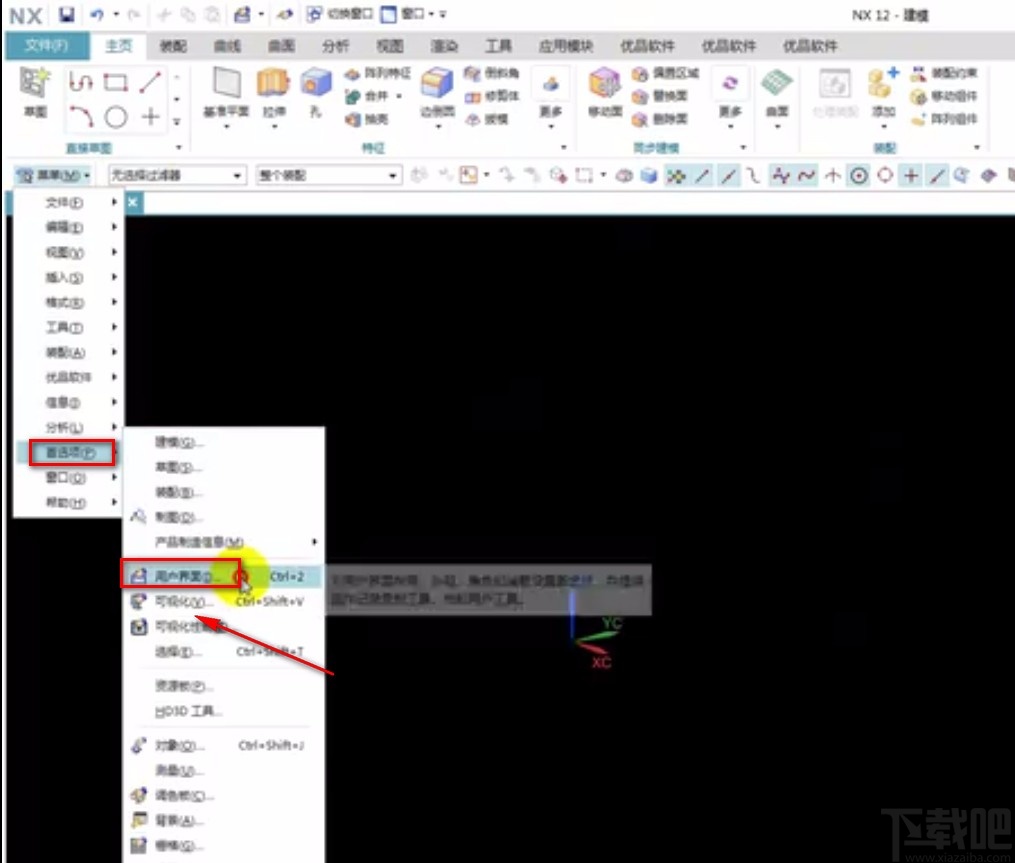Click the 阵列特征 pattern feature button
This screenshot has height=863, width=1015.
click(377, 73)
